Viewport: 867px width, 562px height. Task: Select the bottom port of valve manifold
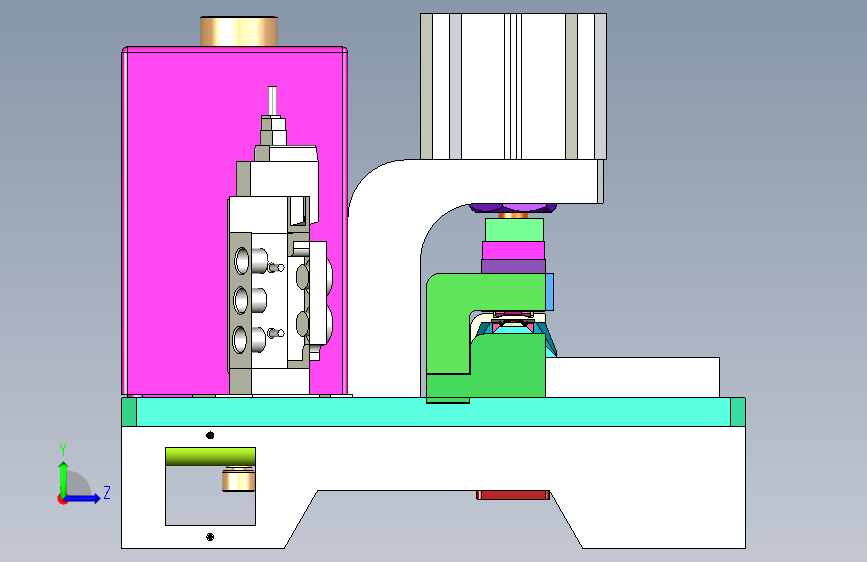[x=241, y=340]
